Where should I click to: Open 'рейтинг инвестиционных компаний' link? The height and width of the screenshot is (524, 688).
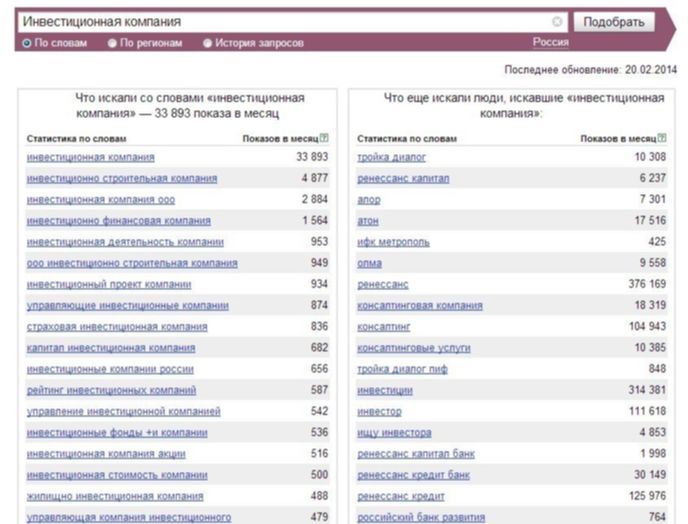click(111, 390)
